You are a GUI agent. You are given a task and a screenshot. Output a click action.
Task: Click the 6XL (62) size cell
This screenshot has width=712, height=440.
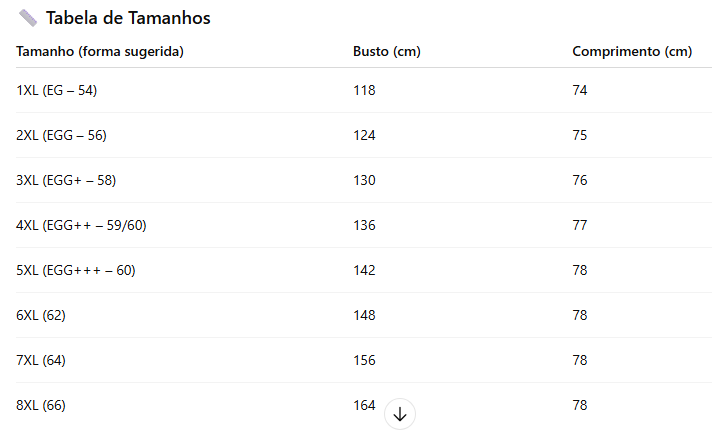click(x=41, y=315)
